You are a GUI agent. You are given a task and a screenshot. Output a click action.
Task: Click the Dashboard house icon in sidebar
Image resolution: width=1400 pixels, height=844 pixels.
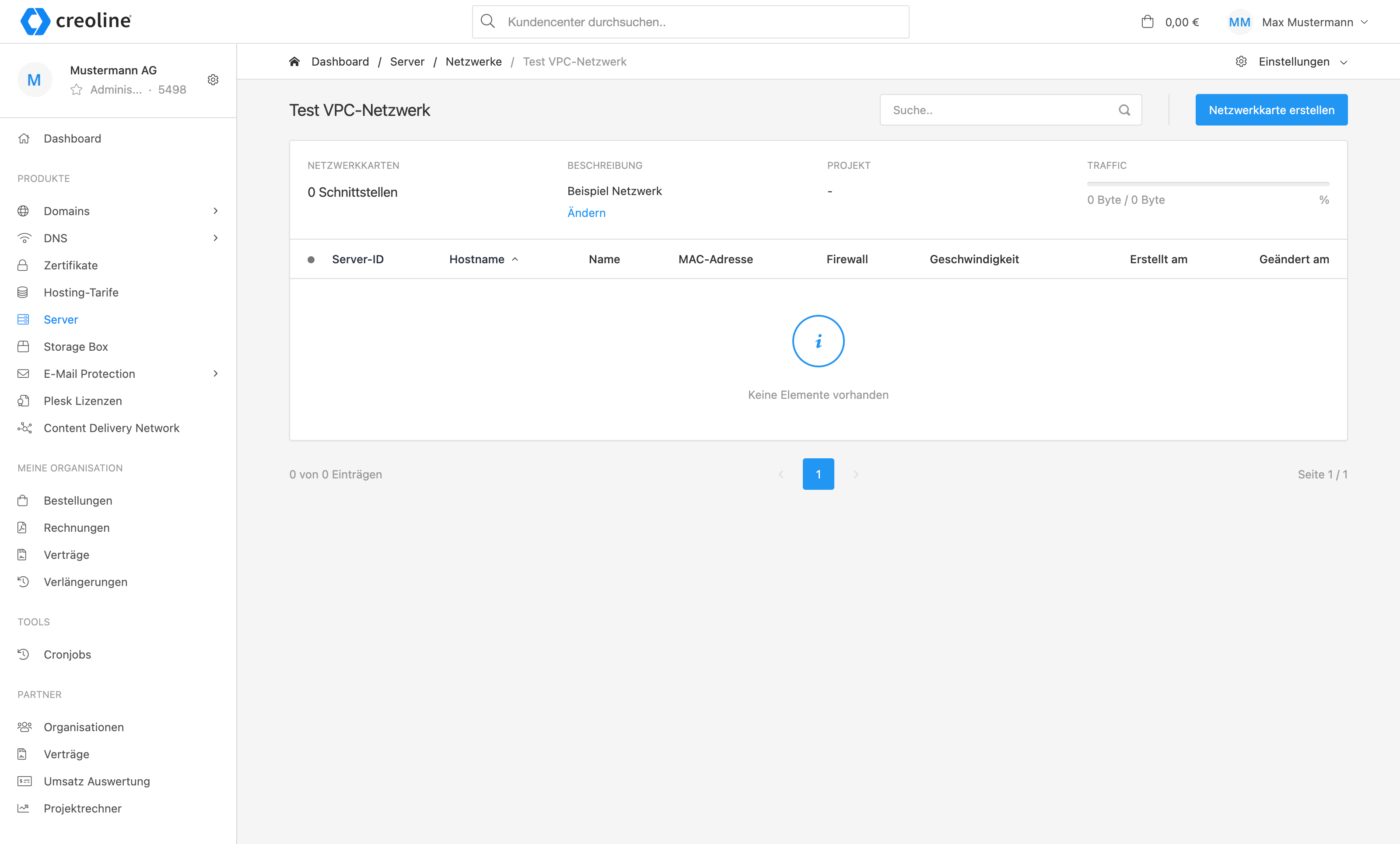23,139
